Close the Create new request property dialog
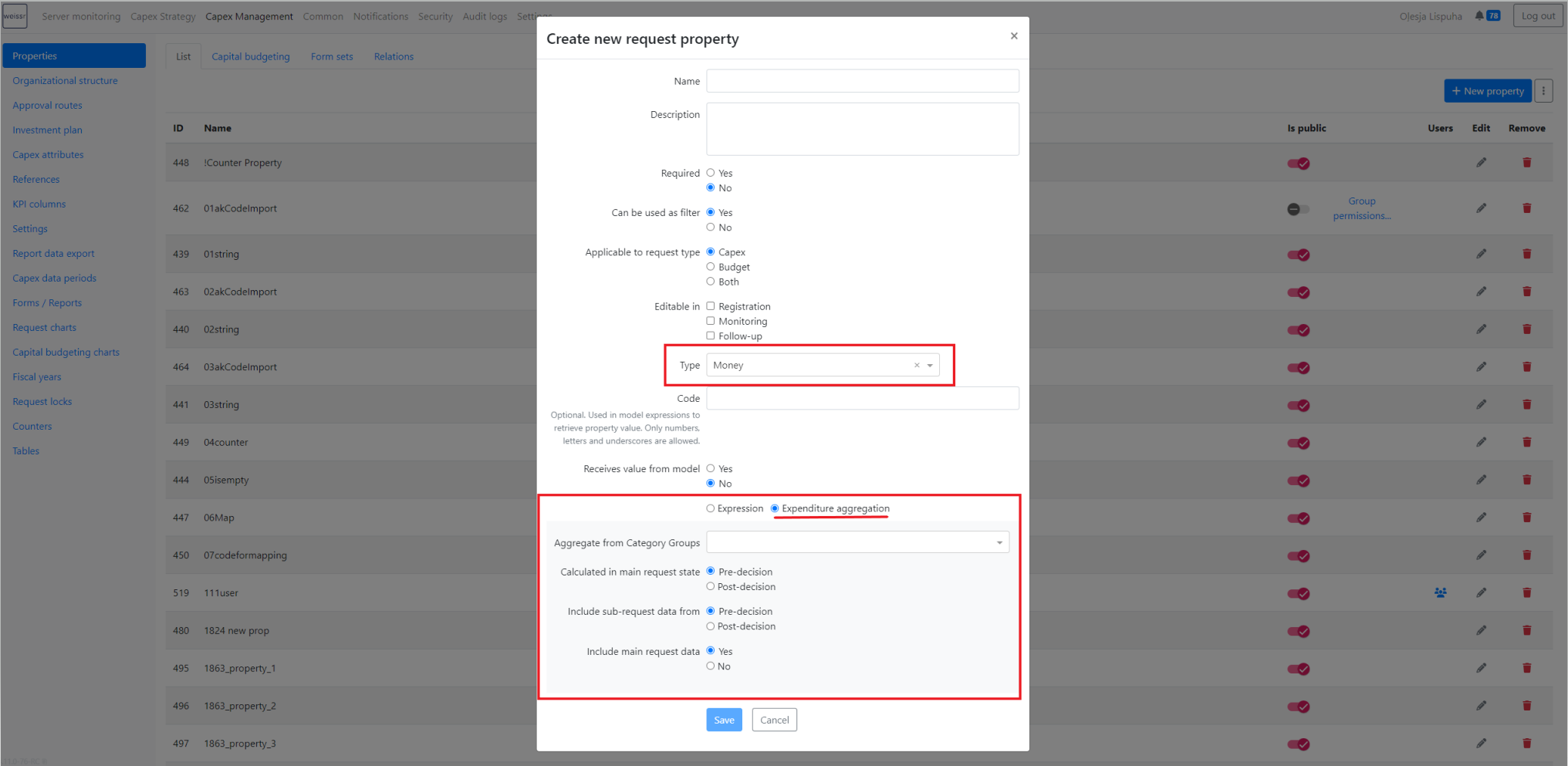The width and height of the screenshot is (1568, 766). (x=1014, y=36)
